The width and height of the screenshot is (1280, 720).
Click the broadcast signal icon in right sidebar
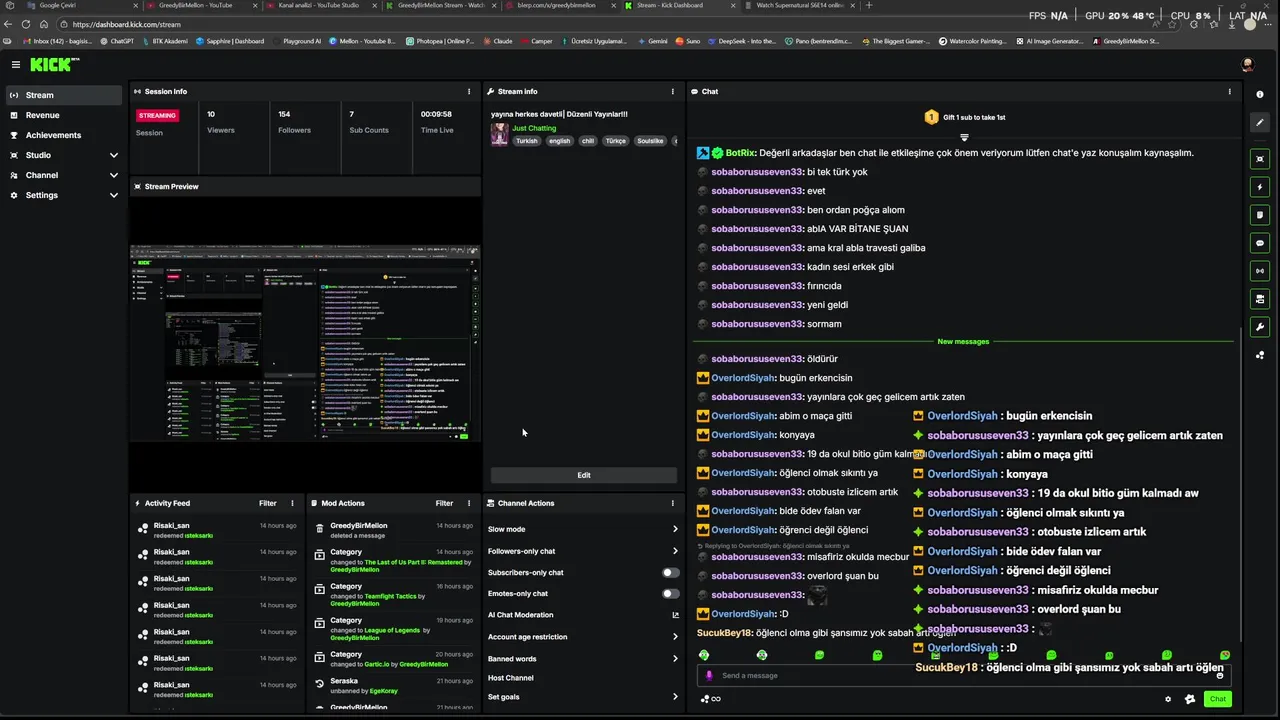click(x=1260, y=270)
